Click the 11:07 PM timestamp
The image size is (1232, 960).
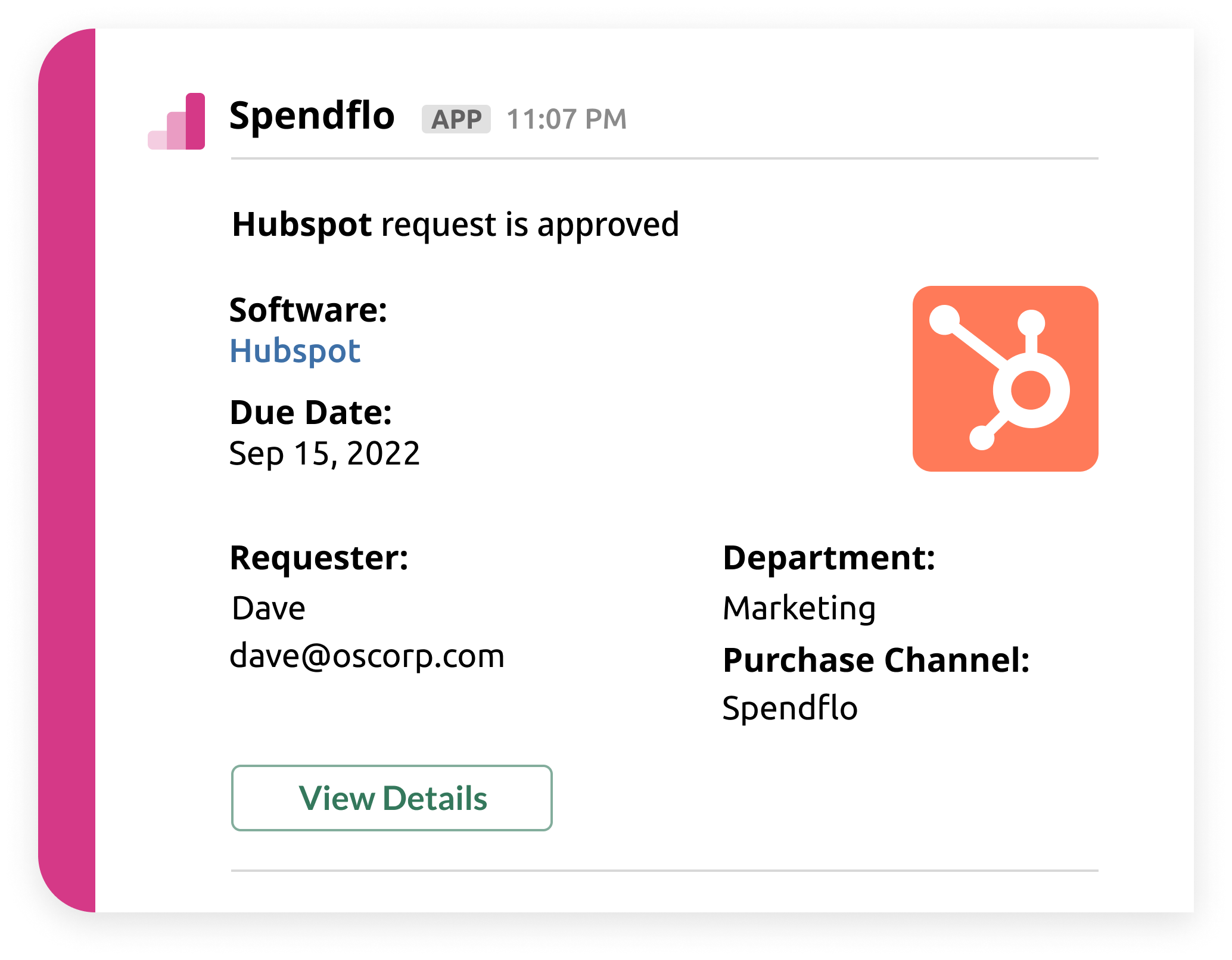pos(567,119)
